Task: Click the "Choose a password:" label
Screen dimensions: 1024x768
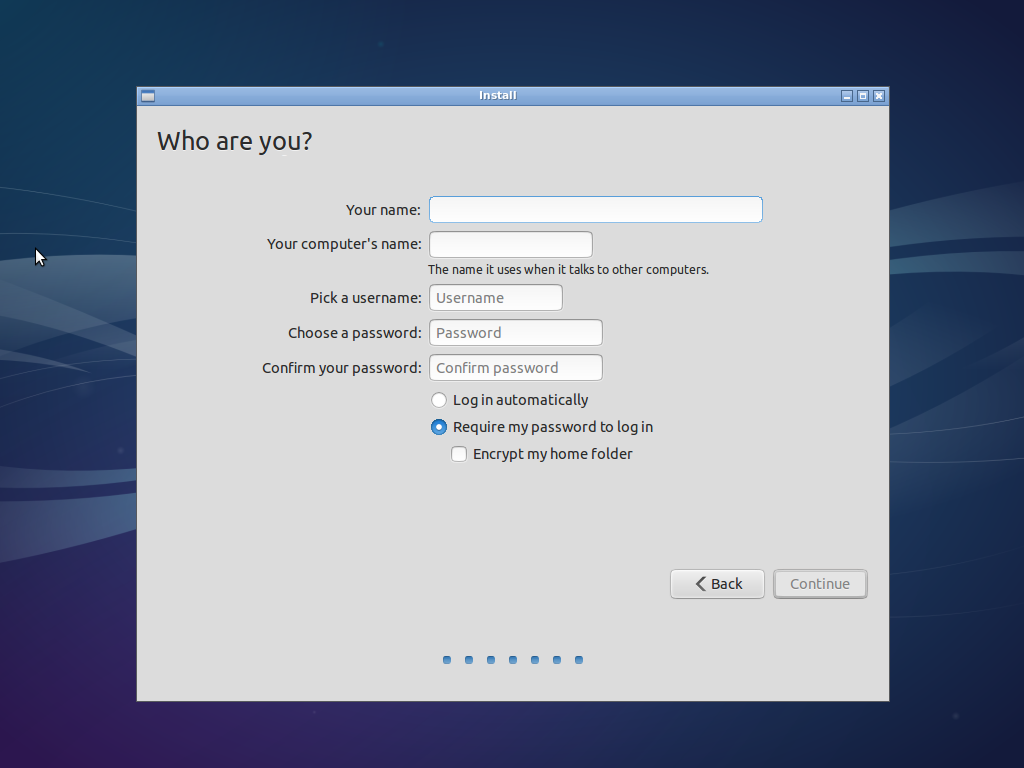Action: pyautogui.click(x=355, y=333)
